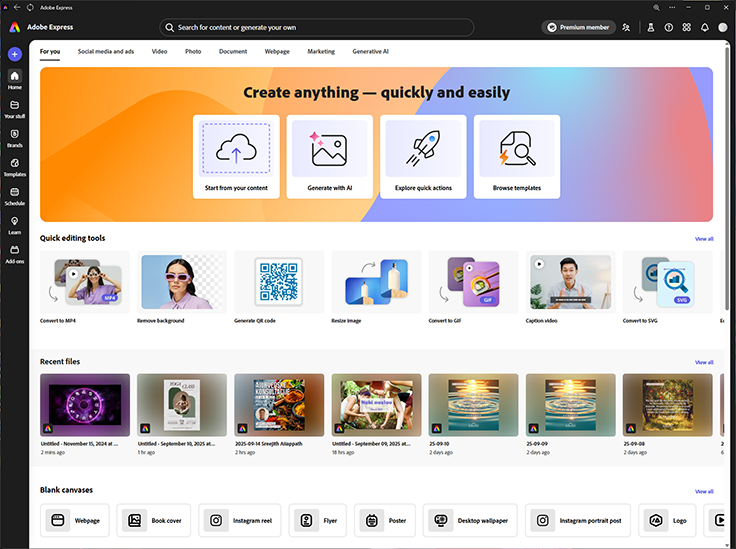Open the help question mark icon

pyautogui.click(x=668, y=28)
